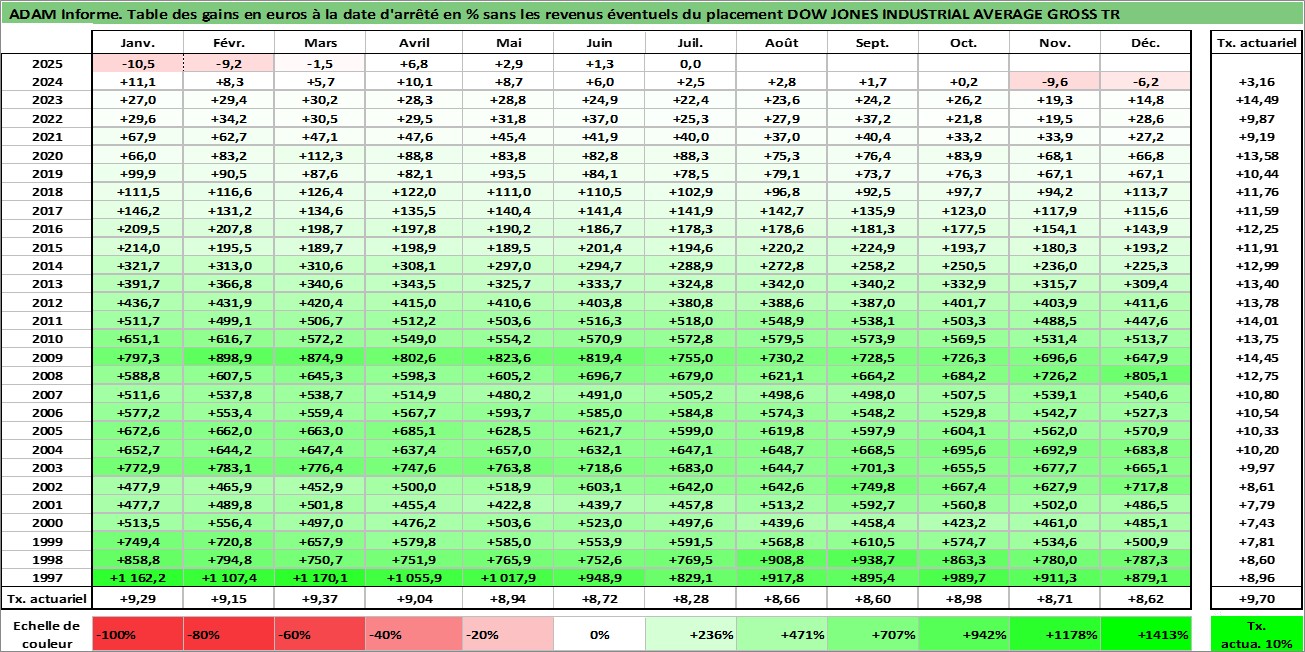
Task: Click the 2025 row label
Action: pyautogui.click(x=47, y=63)
